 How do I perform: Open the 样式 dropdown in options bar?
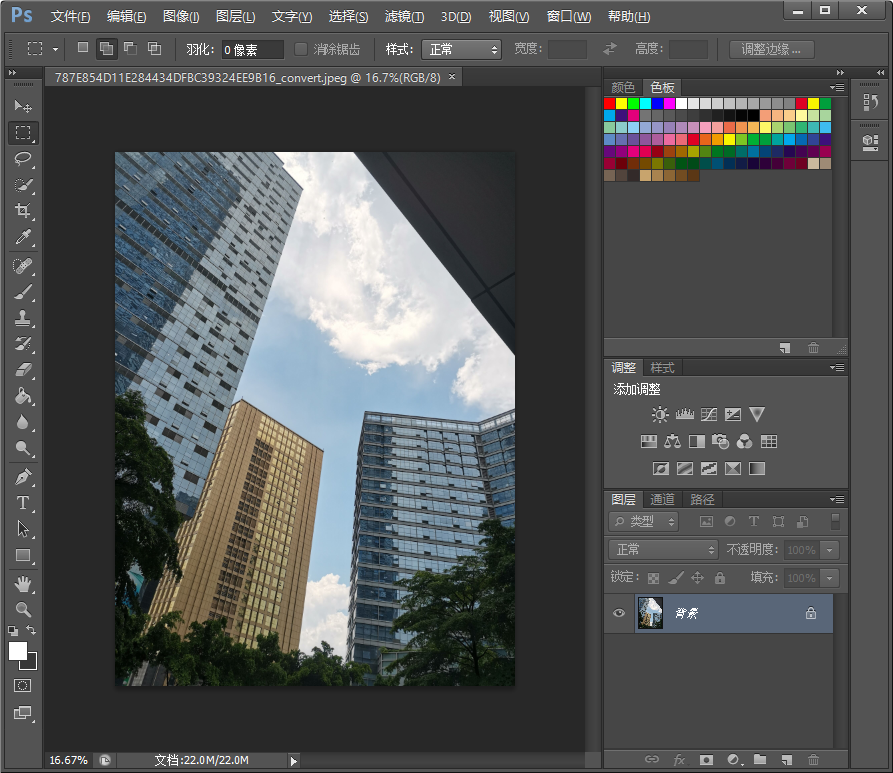(x=461, y=49)
